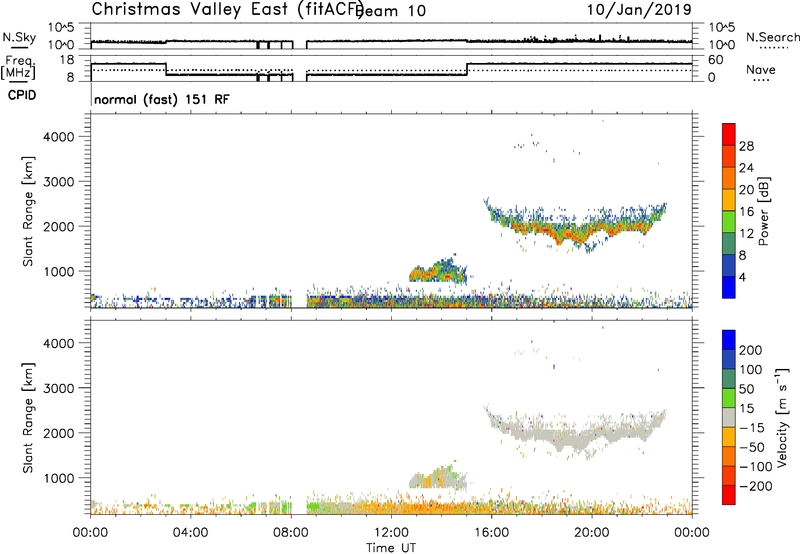Click '00:00' at the end of time axis
The height and width of the screenshot is (554, 800).
[691, 533]
